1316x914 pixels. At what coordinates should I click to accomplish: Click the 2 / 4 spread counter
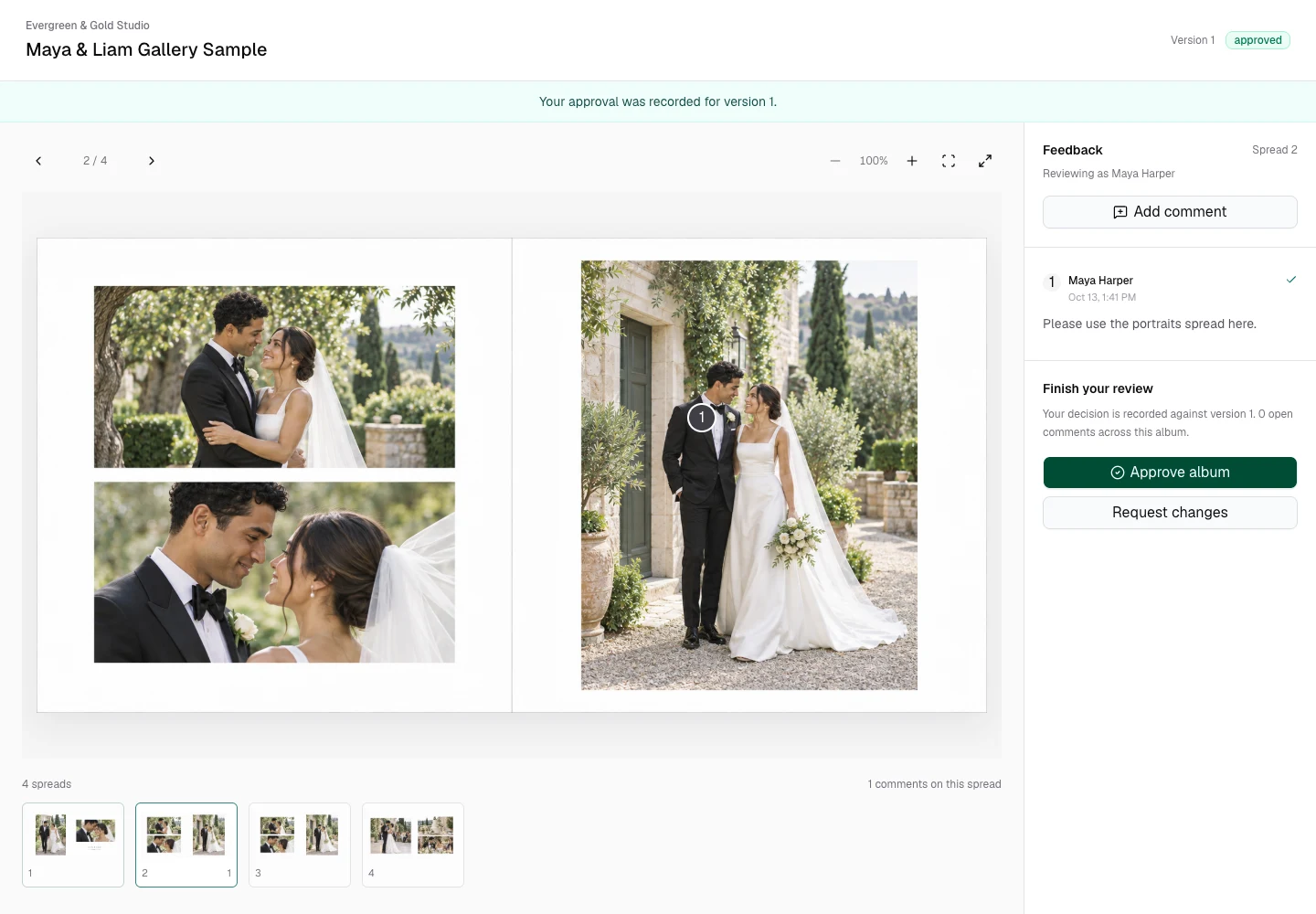click(95, 161)
